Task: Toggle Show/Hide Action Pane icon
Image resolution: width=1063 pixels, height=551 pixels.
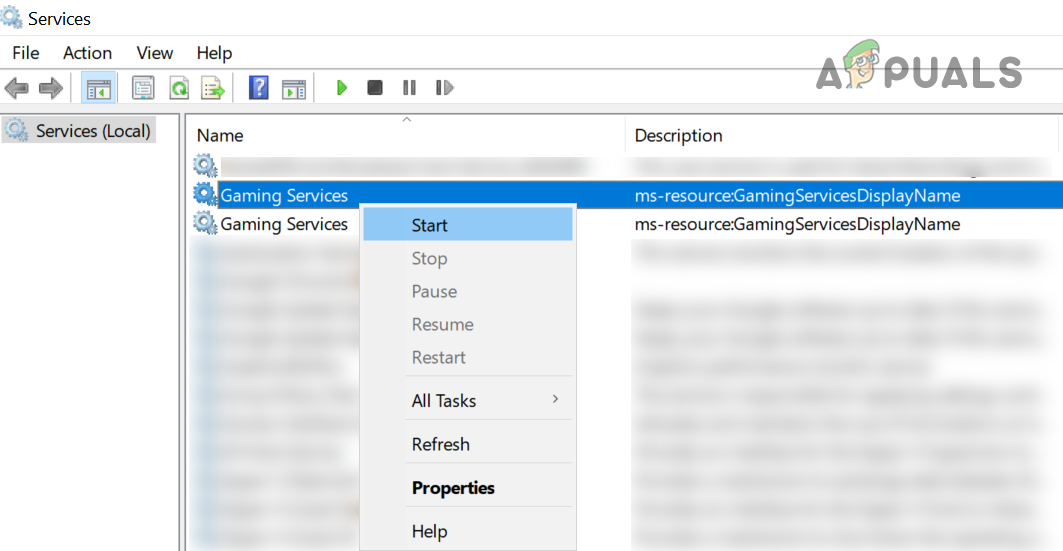Action: point(294,88)
